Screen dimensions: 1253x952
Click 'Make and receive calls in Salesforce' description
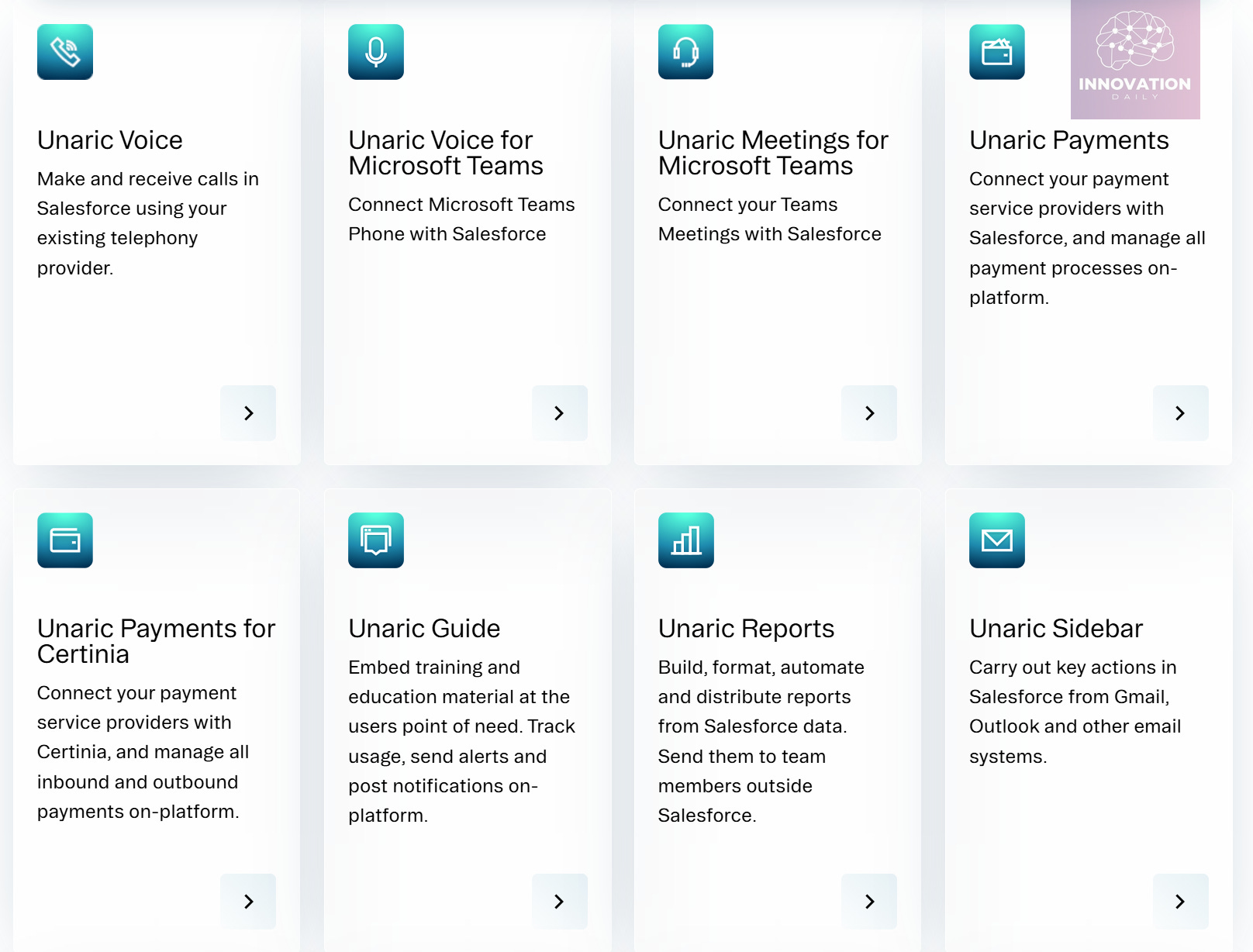(148, 223)
